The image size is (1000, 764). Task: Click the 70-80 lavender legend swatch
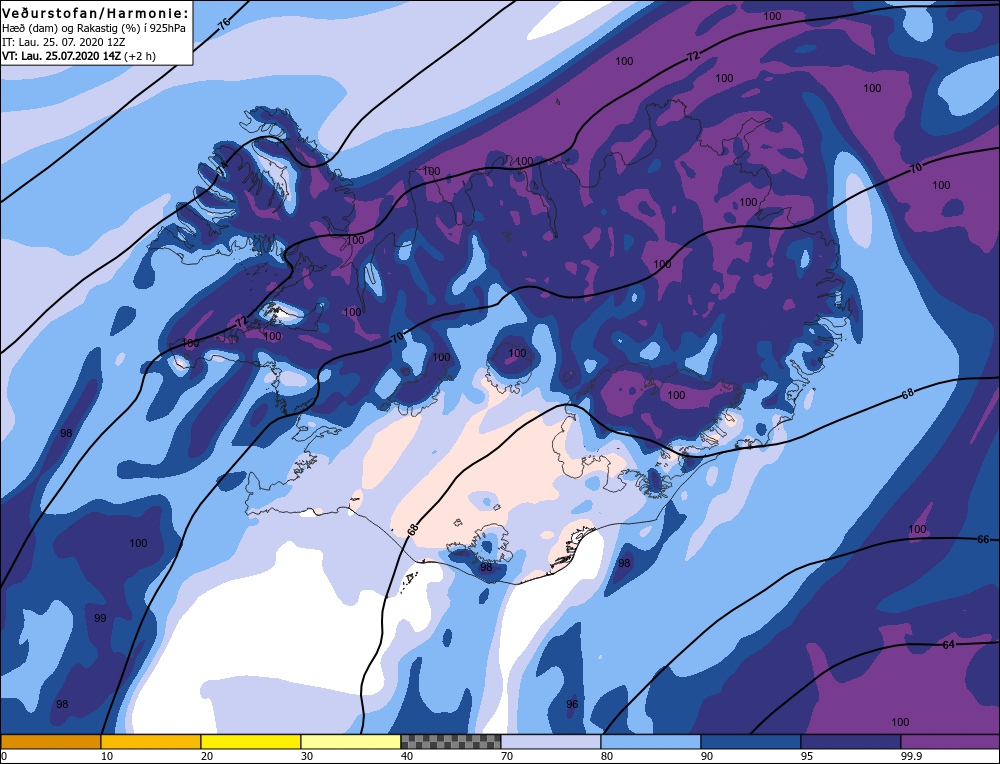click(x=551, y=742)
